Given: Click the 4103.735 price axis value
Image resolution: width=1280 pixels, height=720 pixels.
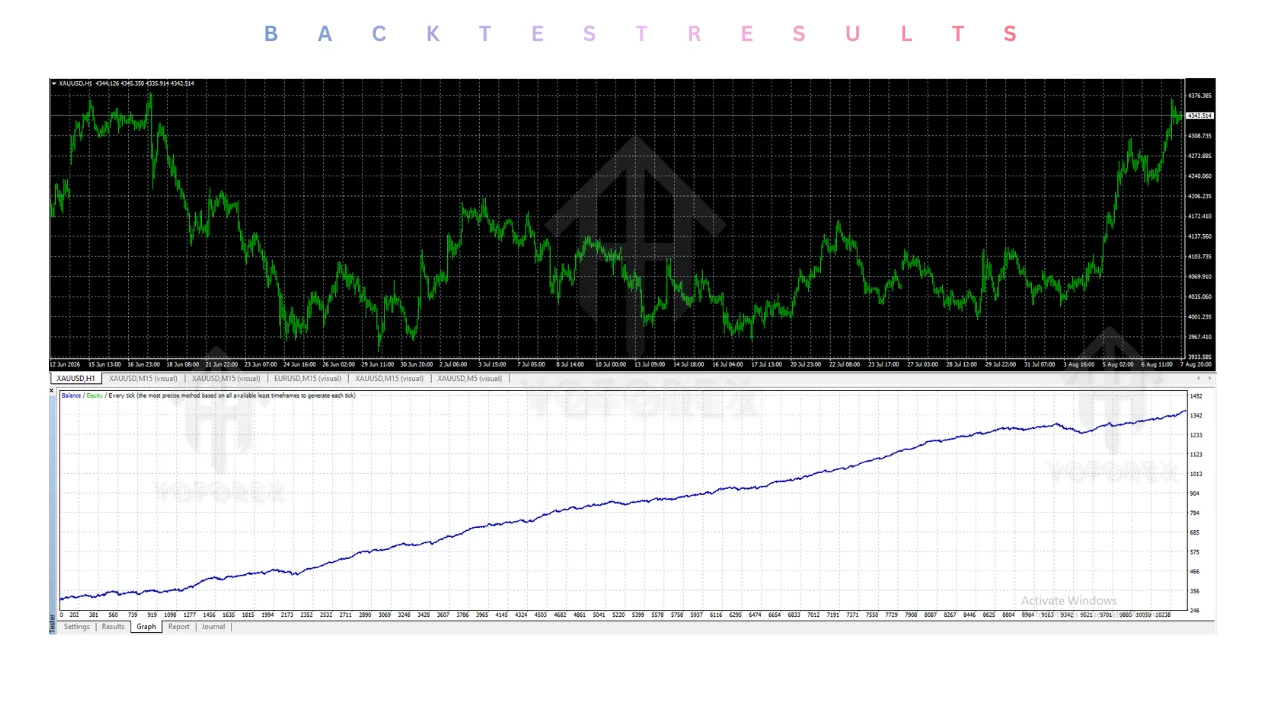Looking at the screenshot, I should 1200,257.
